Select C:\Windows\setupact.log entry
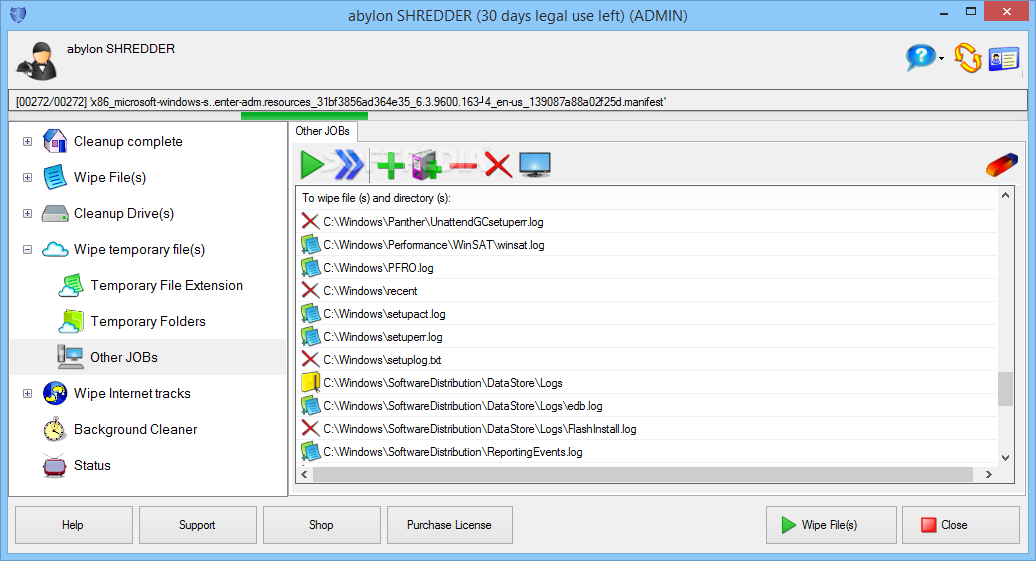This screenshot has width=1036, height=561. [384, 314]
